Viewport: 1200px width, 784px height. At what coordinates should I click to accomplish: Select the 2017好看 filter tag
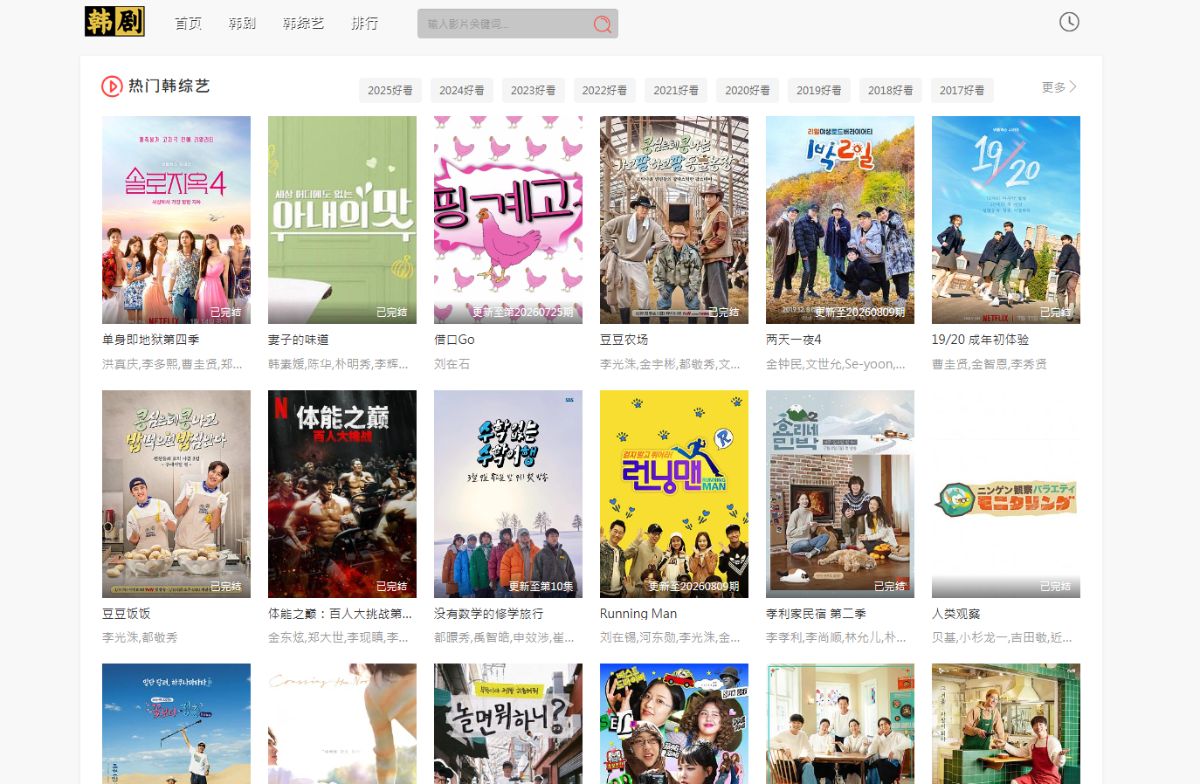[x=962, y=90]
